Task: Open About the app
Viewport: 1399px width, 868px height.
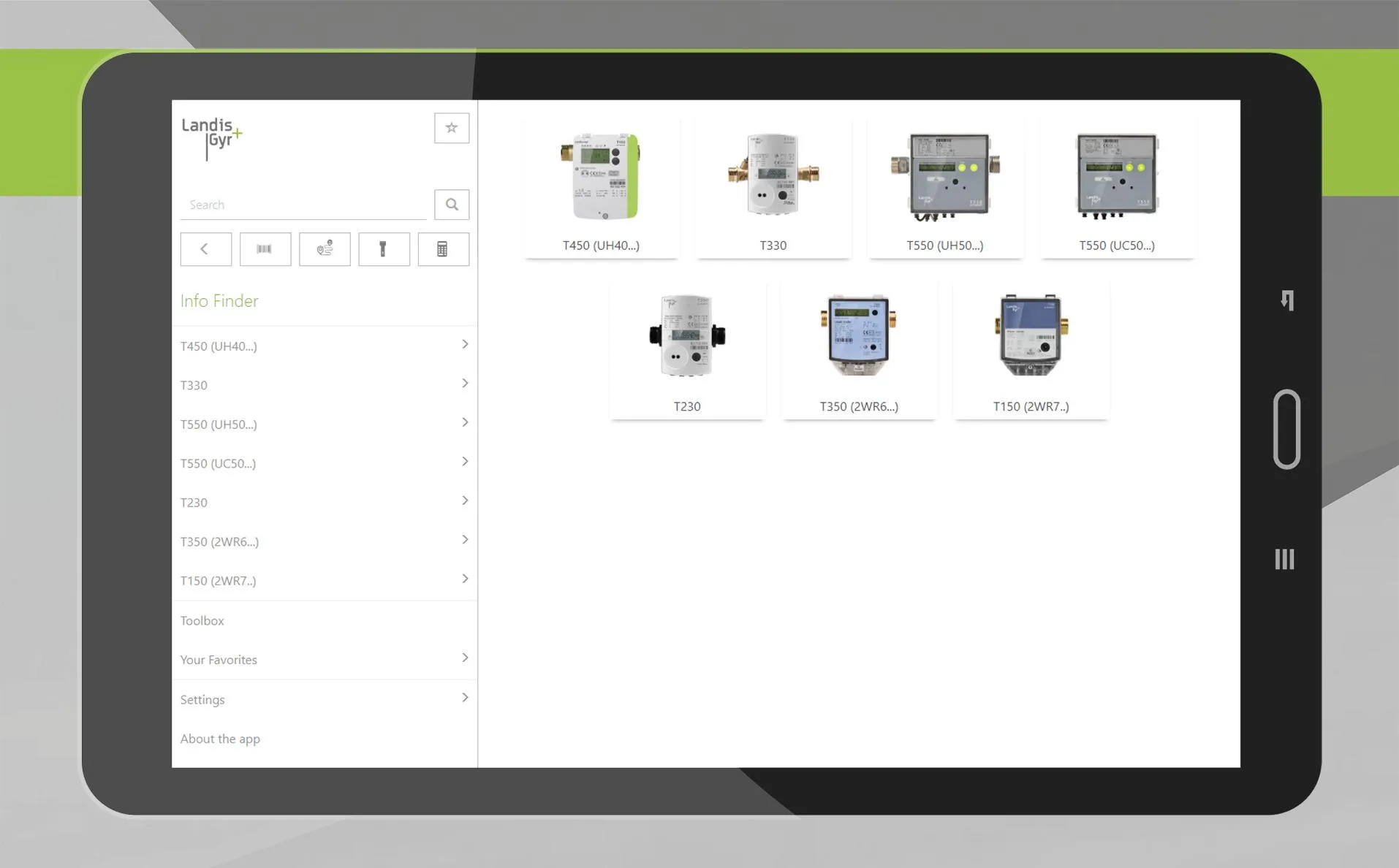Action: (x=325, y=739)
